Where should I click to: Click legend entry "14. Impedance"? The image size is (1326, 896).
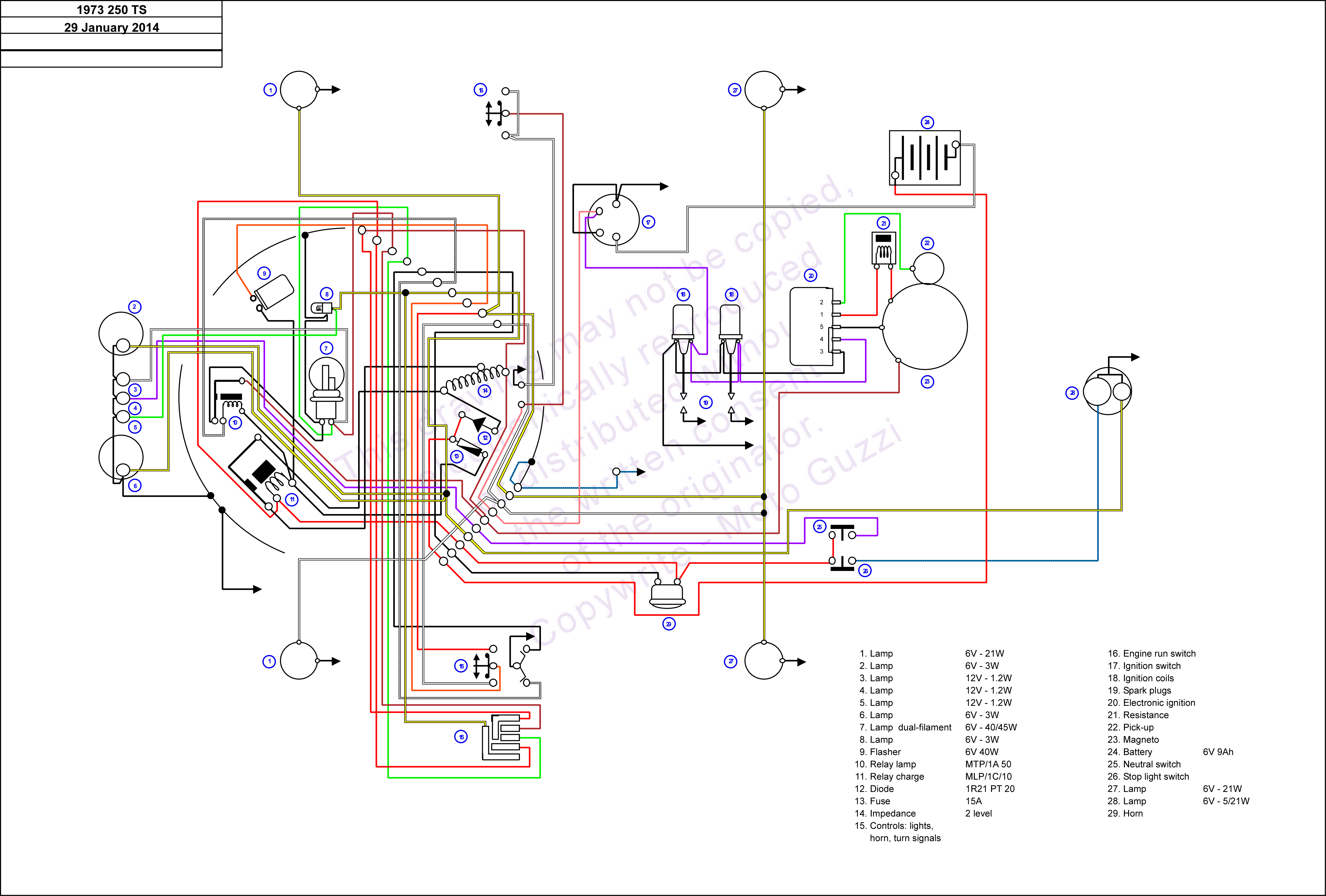[885, 813]
